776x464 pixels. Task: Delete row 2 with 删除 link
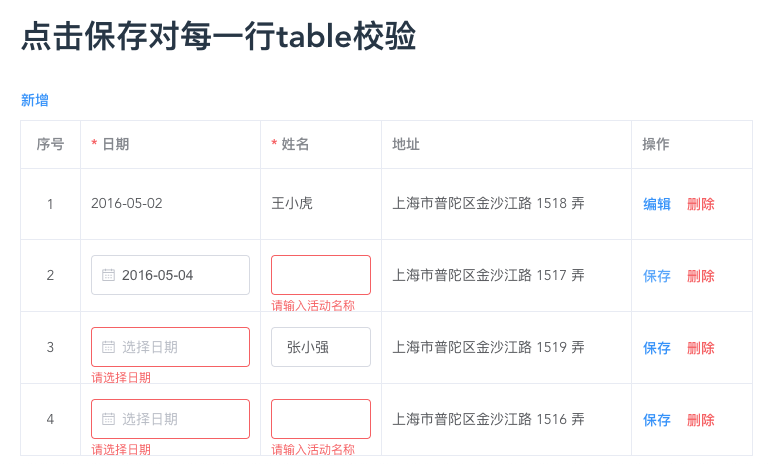tap(701, 276)
